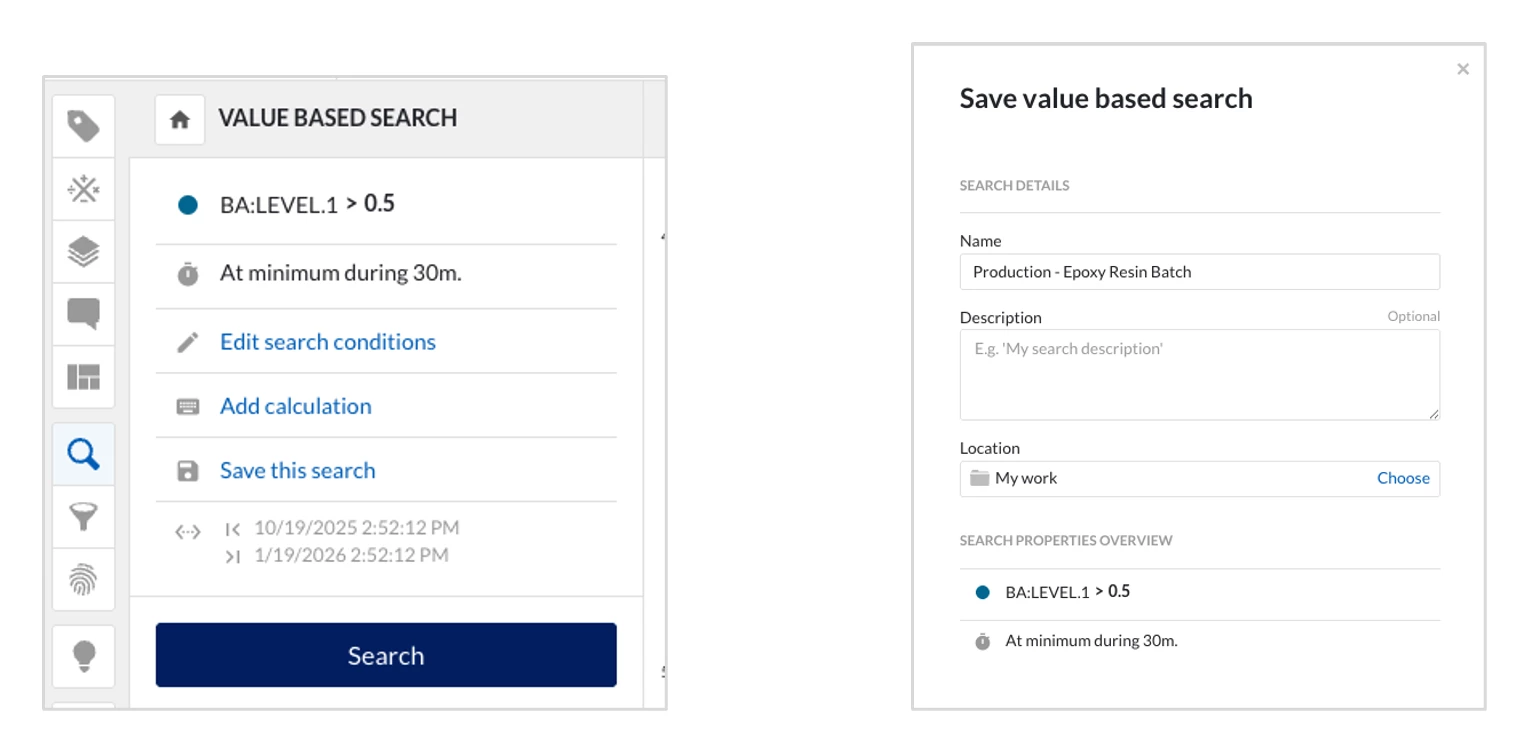Click the home icon button
This screenshot has height=747, width=1521.
coord(180,120)
